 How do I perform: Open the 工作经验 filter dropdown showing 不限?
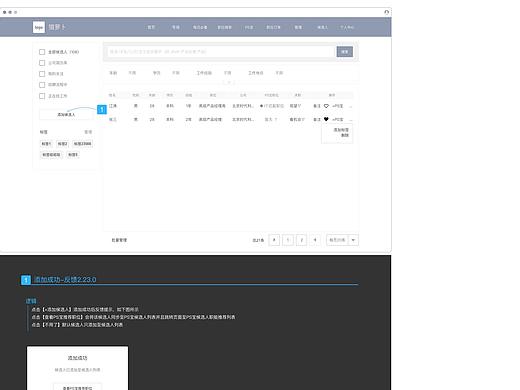click(227, 73)
